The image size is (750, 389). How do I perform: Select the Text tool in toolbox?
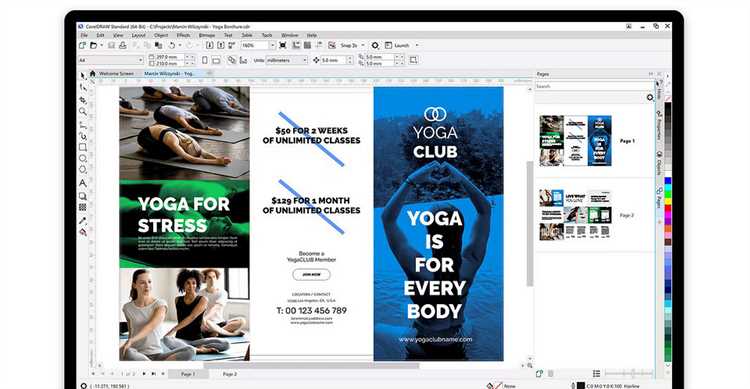[x=83, y=183]
